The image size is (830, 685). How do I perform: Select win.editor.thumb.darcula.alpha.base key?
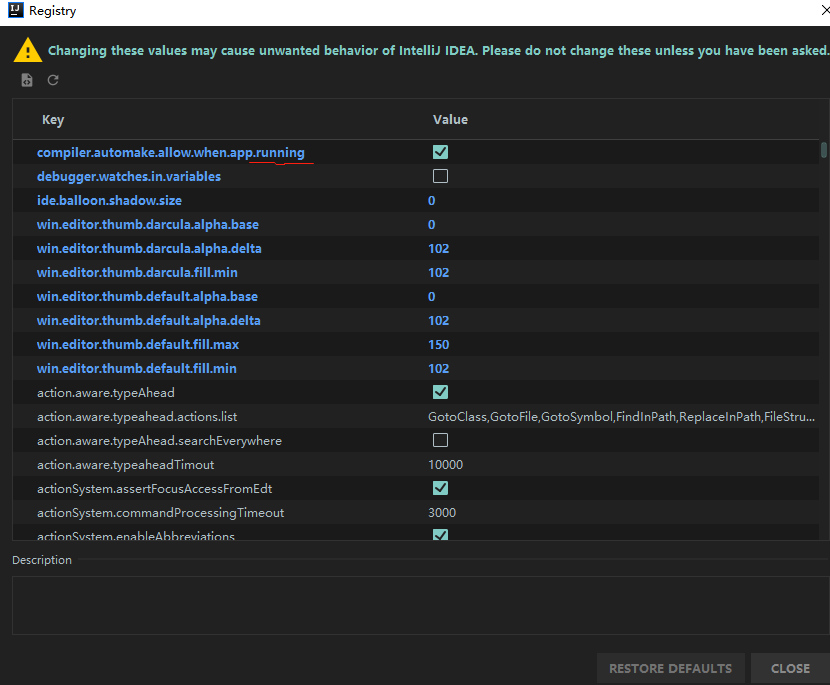click(x=148, y=224)
